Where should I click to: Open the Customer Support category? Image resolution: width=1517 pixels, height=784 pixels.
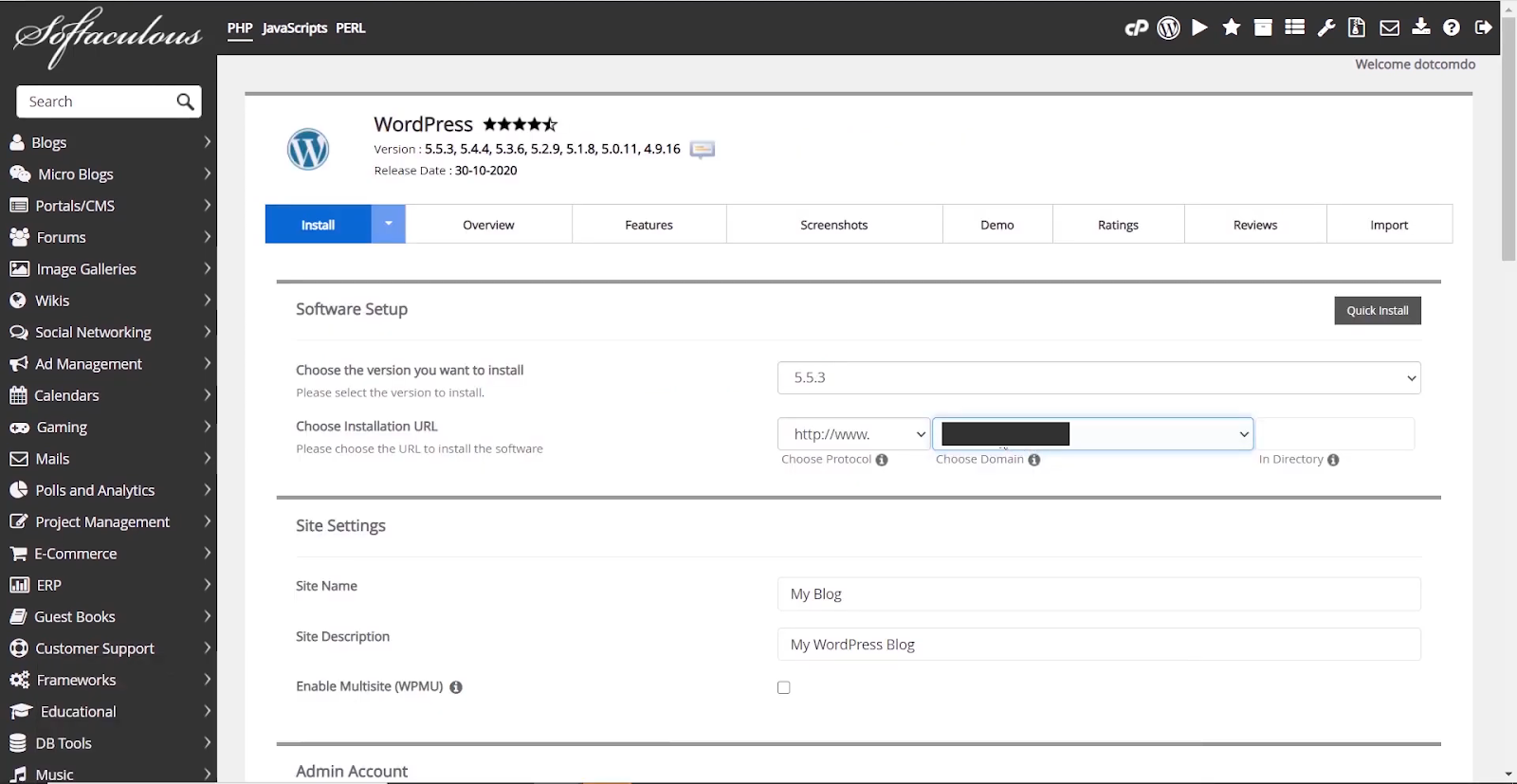coord(95,648)
